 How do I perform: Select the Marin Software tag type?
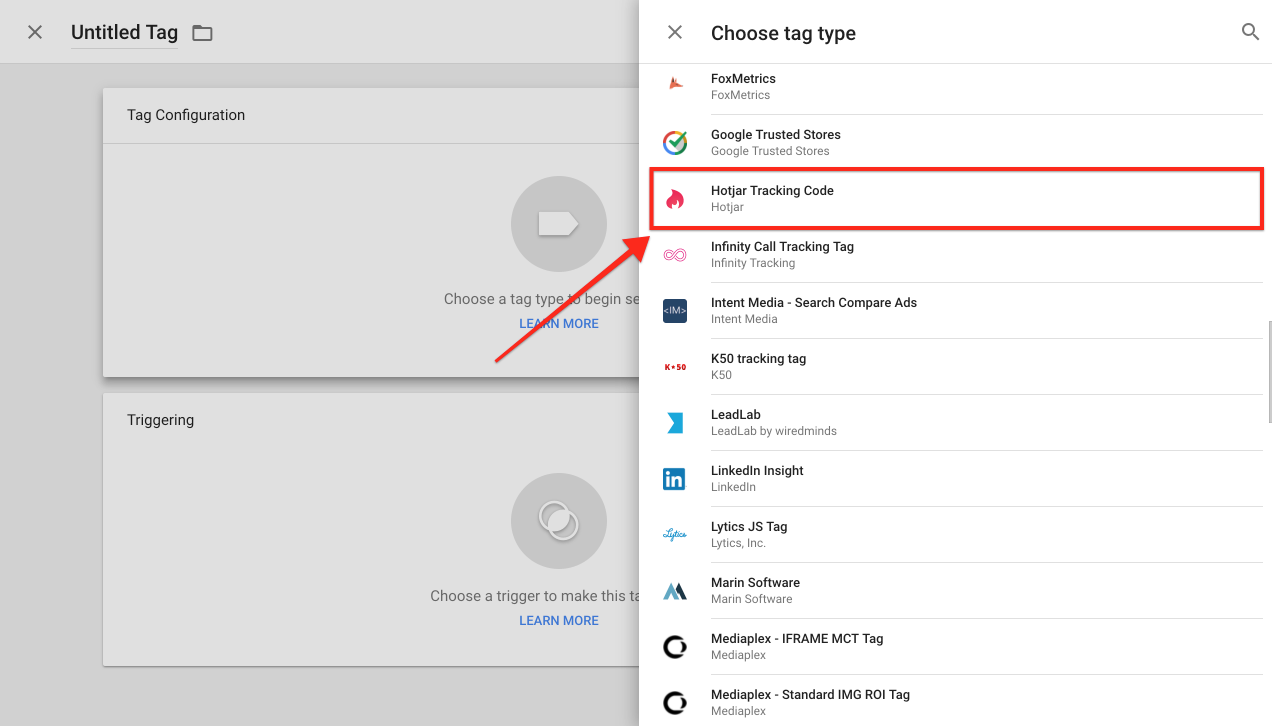pyautogui.click(x=956, y=590)
